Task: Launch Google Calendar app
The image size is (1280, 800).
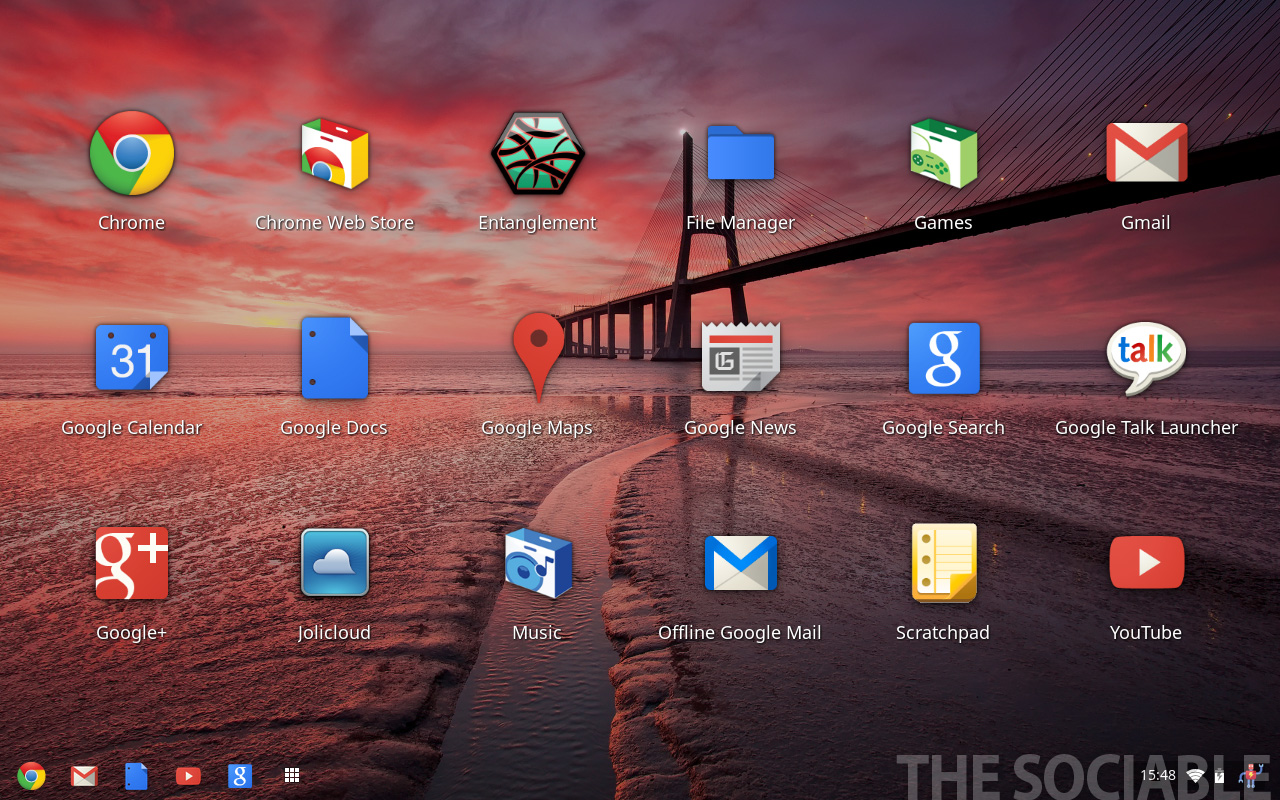Action: 132,358
